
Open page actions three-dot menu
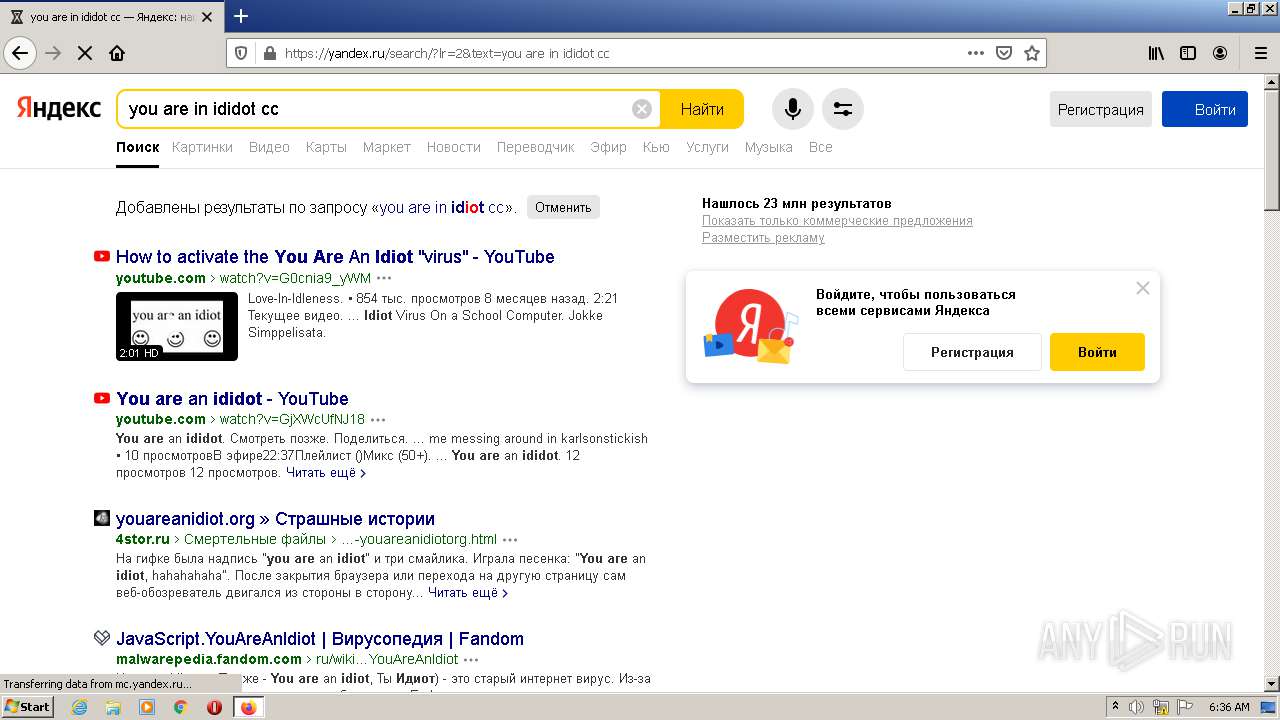pyautogui.click(x=976, y=53)
